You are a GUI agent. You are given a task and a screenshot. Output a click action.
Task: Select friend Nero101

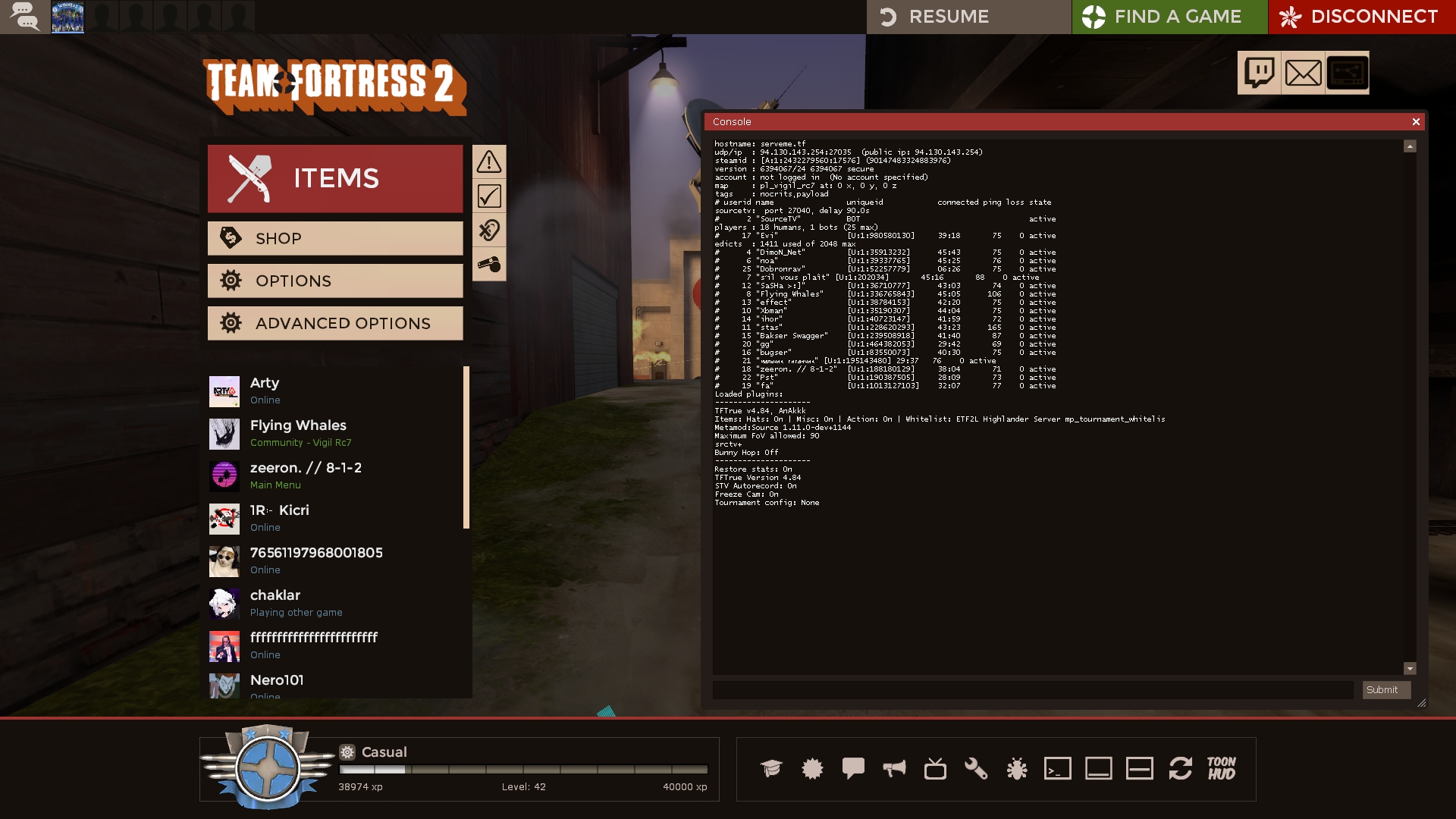coord(335,685)
